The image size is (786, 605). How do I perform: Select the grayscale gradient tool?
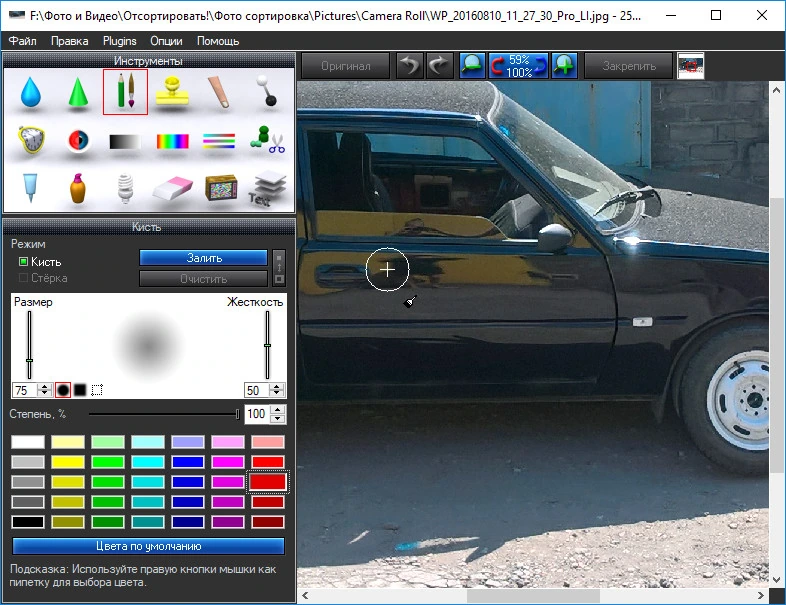(125, 142)
